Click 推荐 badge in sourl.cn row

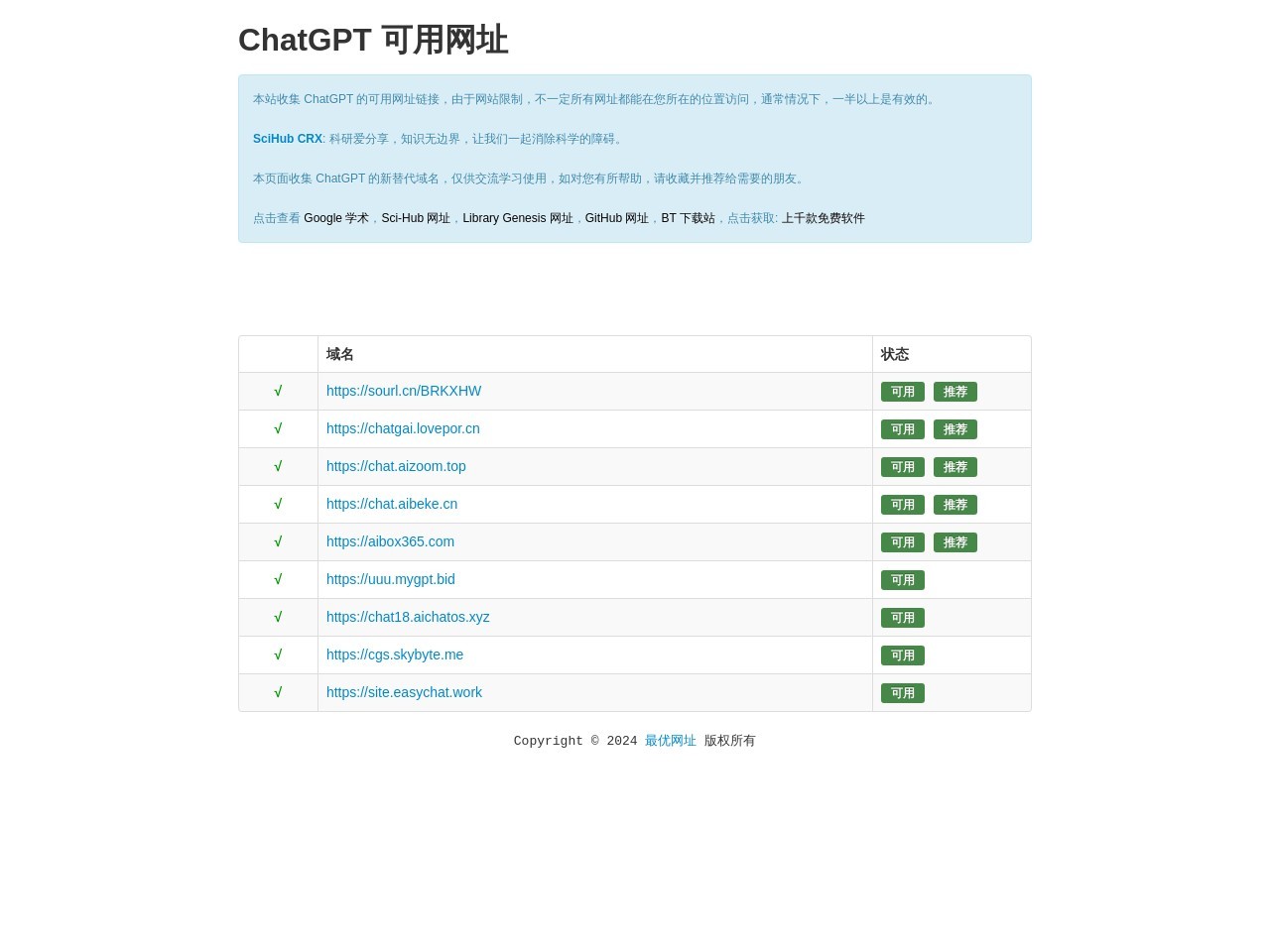(x=955, y=392)
